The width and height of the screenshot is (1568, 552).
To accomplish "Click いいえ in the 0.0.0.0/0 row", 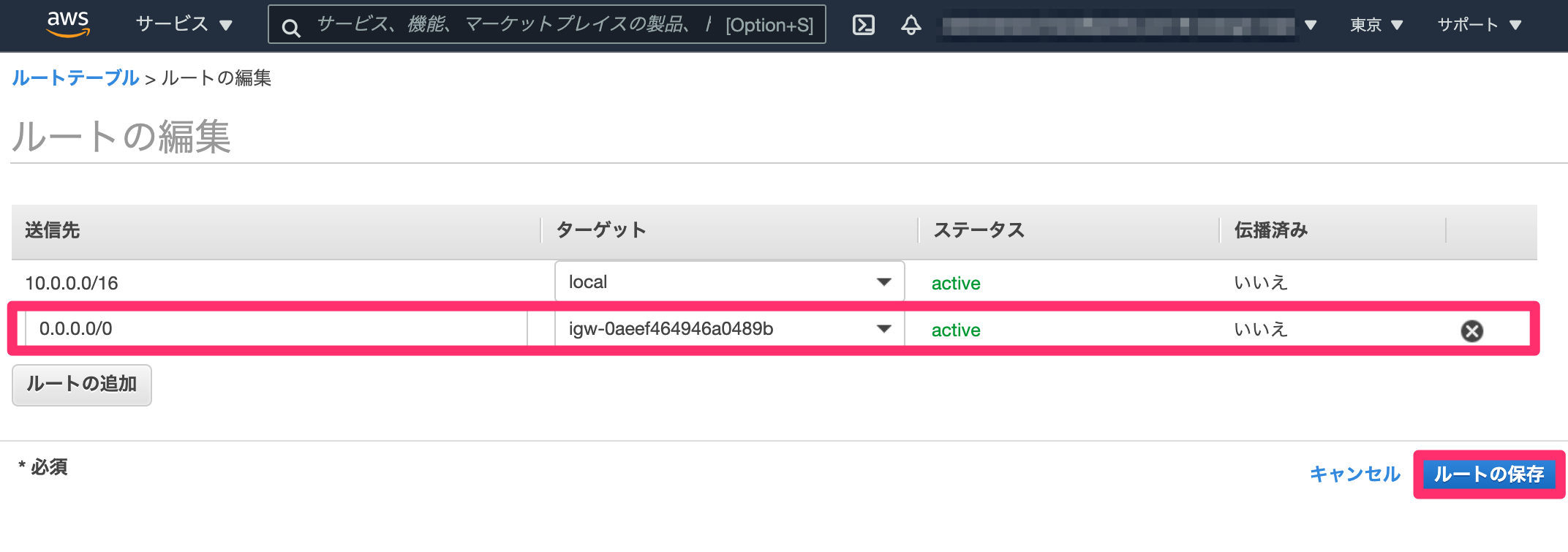I will click(1260, 329).
